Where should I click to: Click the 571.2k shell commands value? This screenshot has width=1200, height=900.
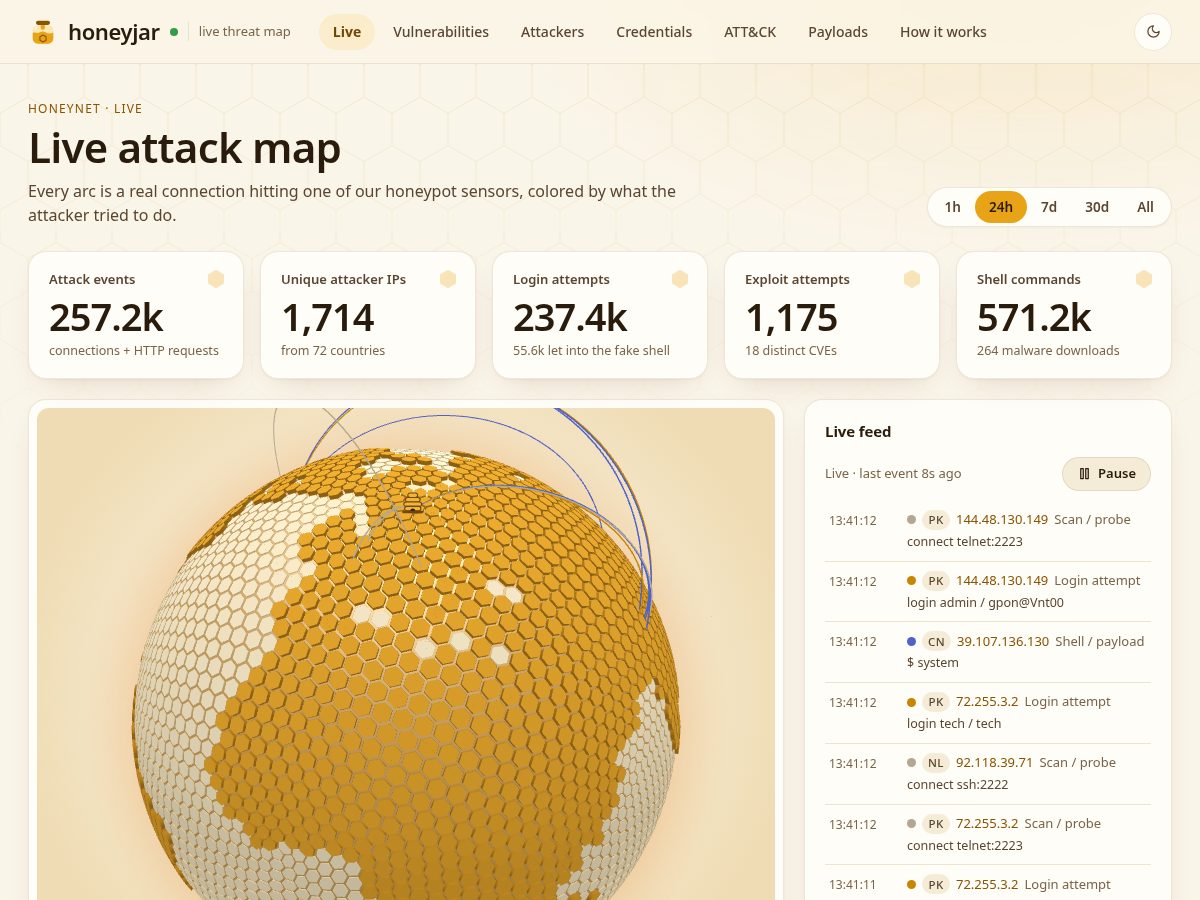[x=1034, y=317]
